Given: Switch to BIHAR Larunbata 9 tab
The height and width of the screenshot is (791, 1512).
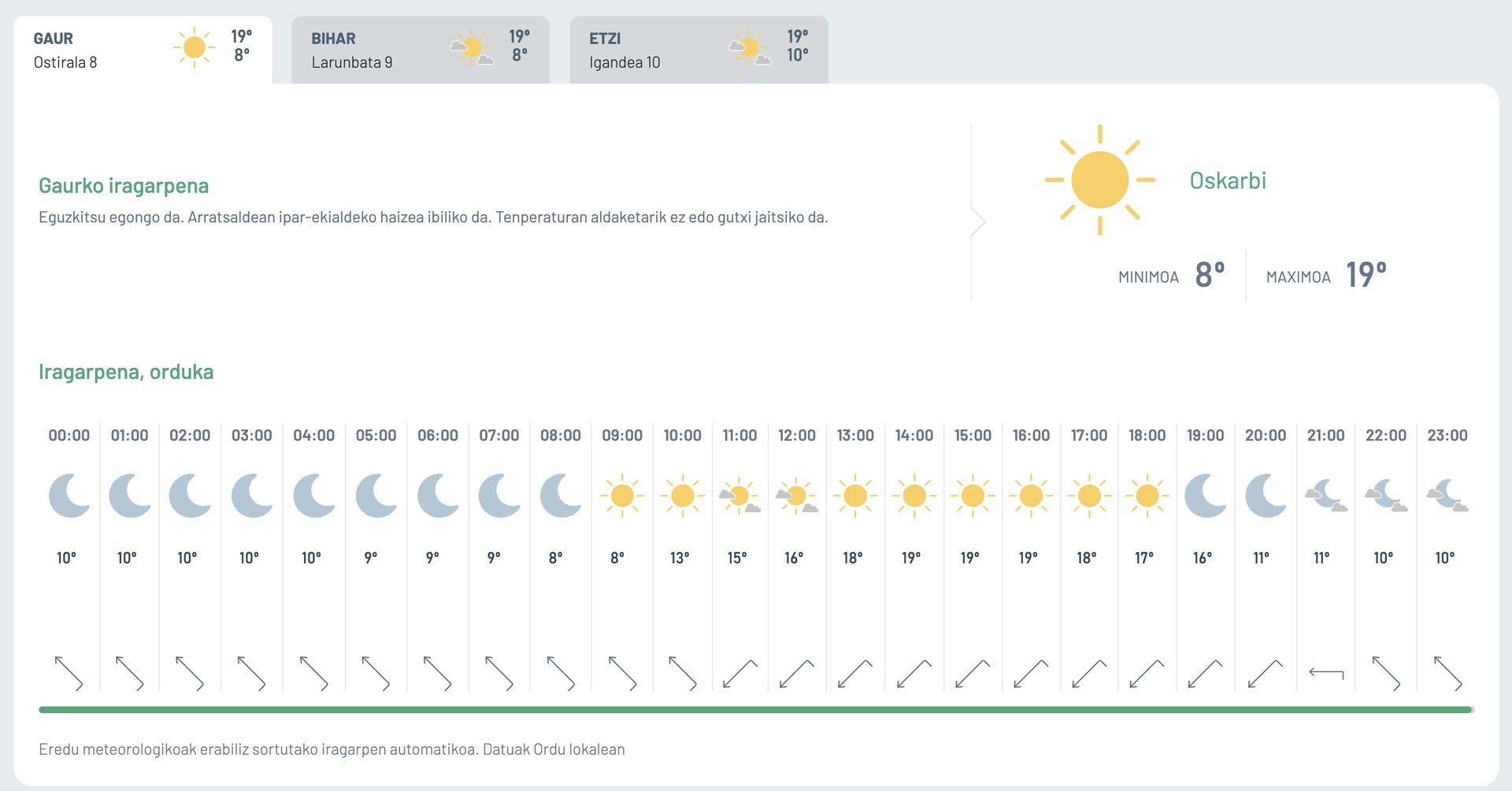Looking at the screenshot, I should 421,50.
